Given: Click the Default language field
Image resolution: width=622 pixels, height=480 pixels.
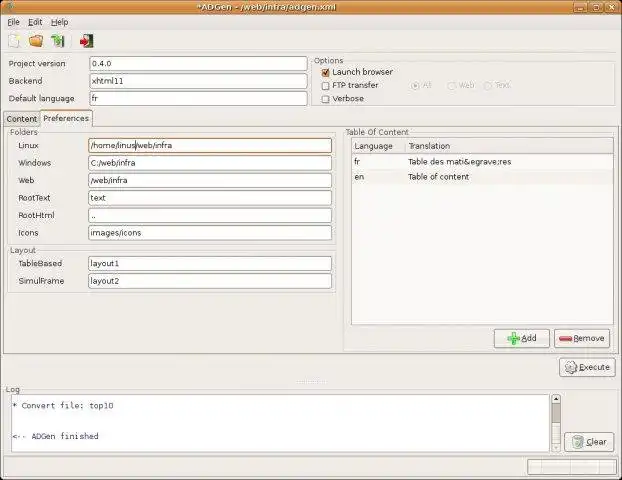Looking at the screenshot, I should click(198, 98).
